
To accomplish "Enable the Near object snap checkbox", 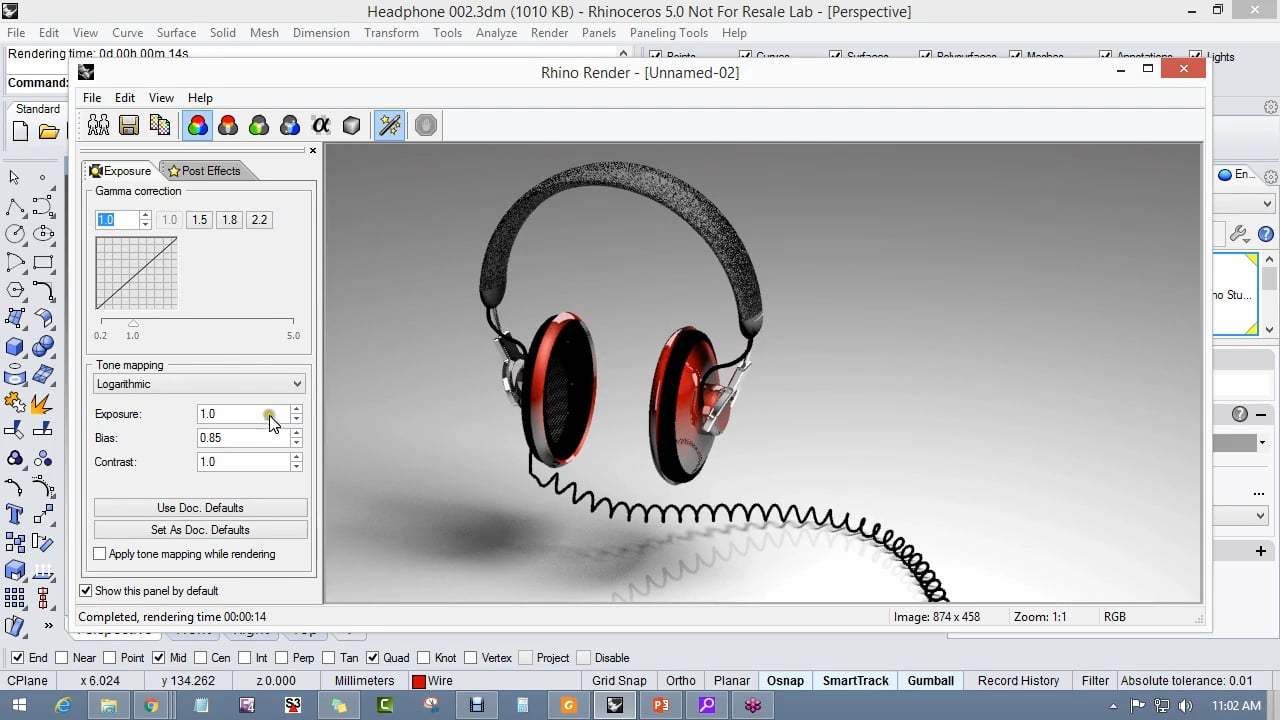I will 62,658.
